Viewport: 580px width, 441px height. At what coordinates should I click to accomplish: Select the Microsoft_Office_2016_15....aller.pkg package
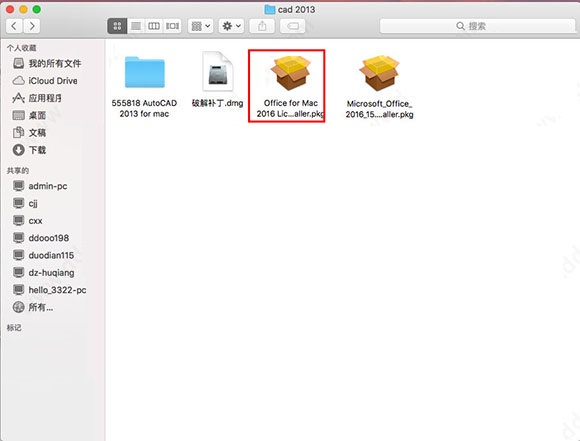pos(380,87)
